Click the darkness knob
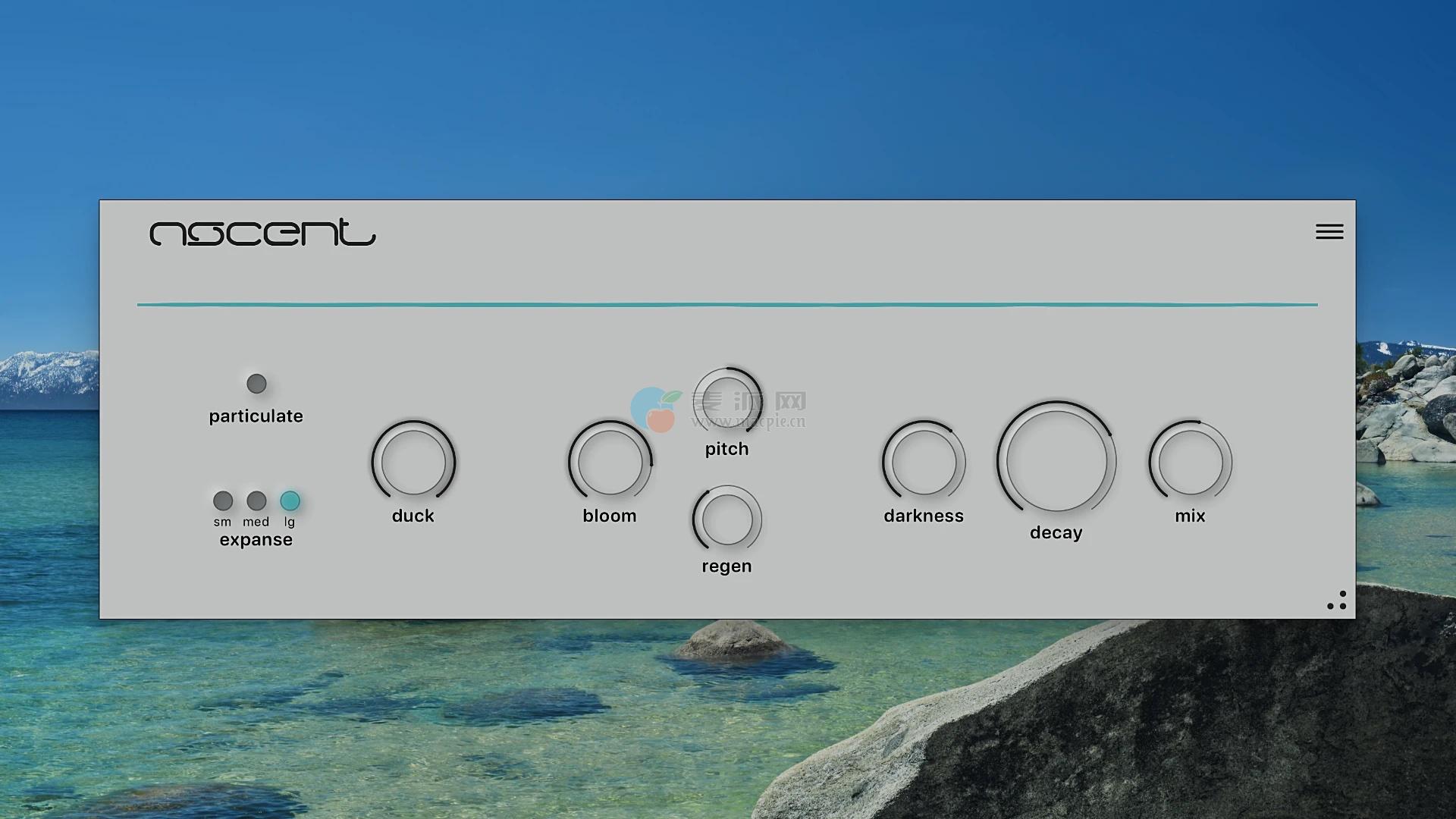1456x819 pixels. [x=924, y=462]
